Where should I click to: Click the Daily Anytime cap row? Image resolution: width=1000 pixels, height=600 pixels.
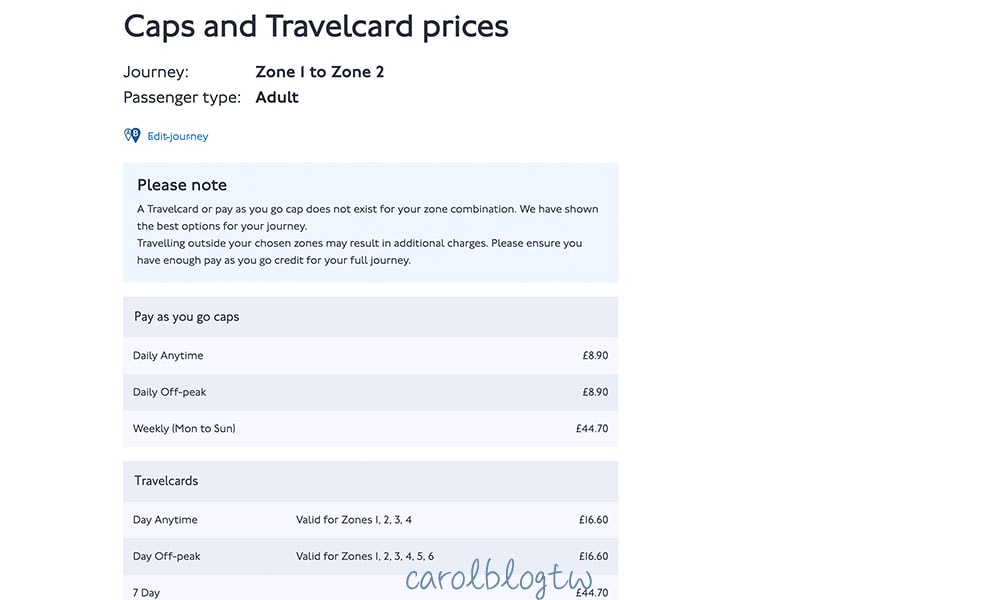(x=371, y=356)
